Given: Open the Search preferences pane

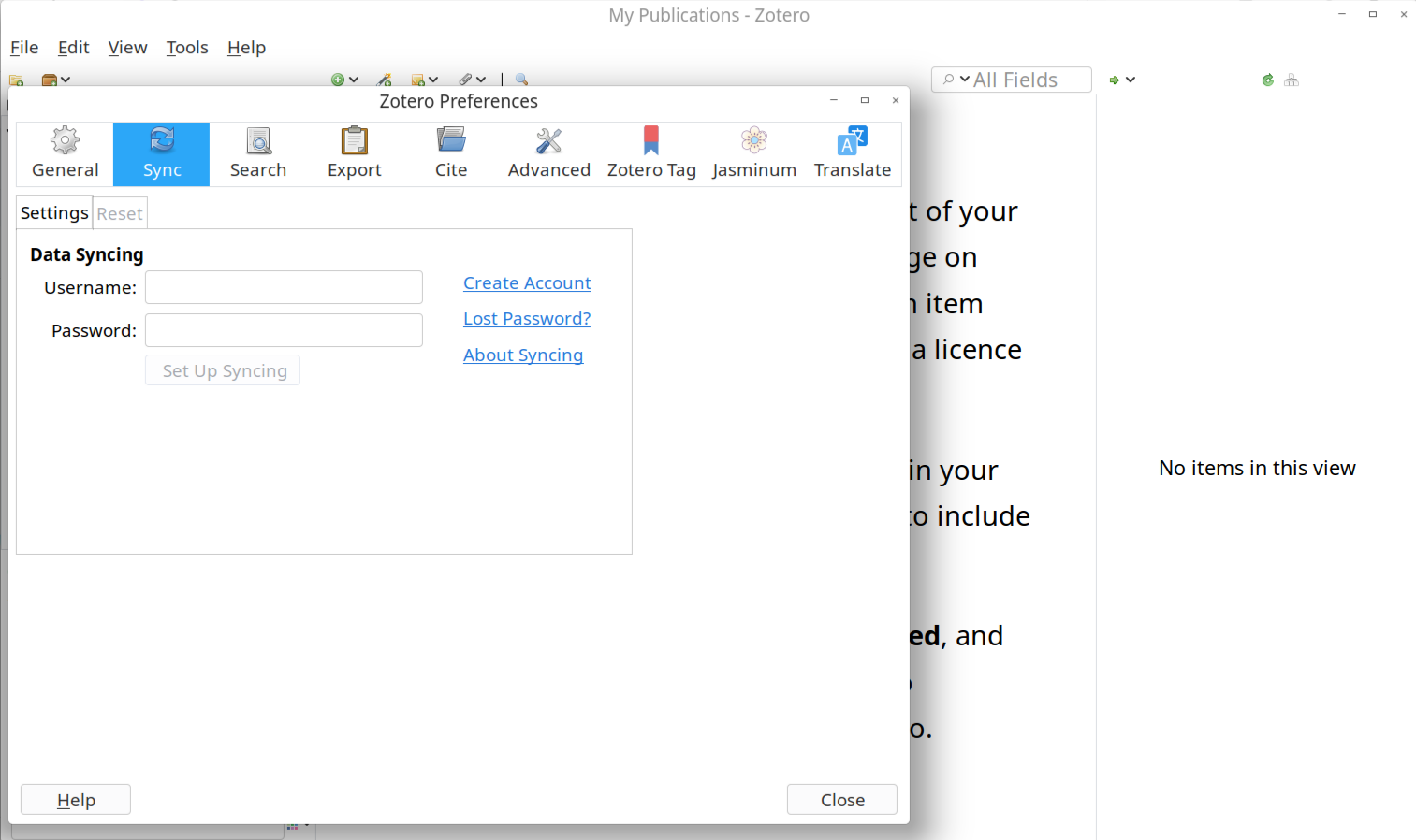Looking at the screenshot, I should (258, 154).
